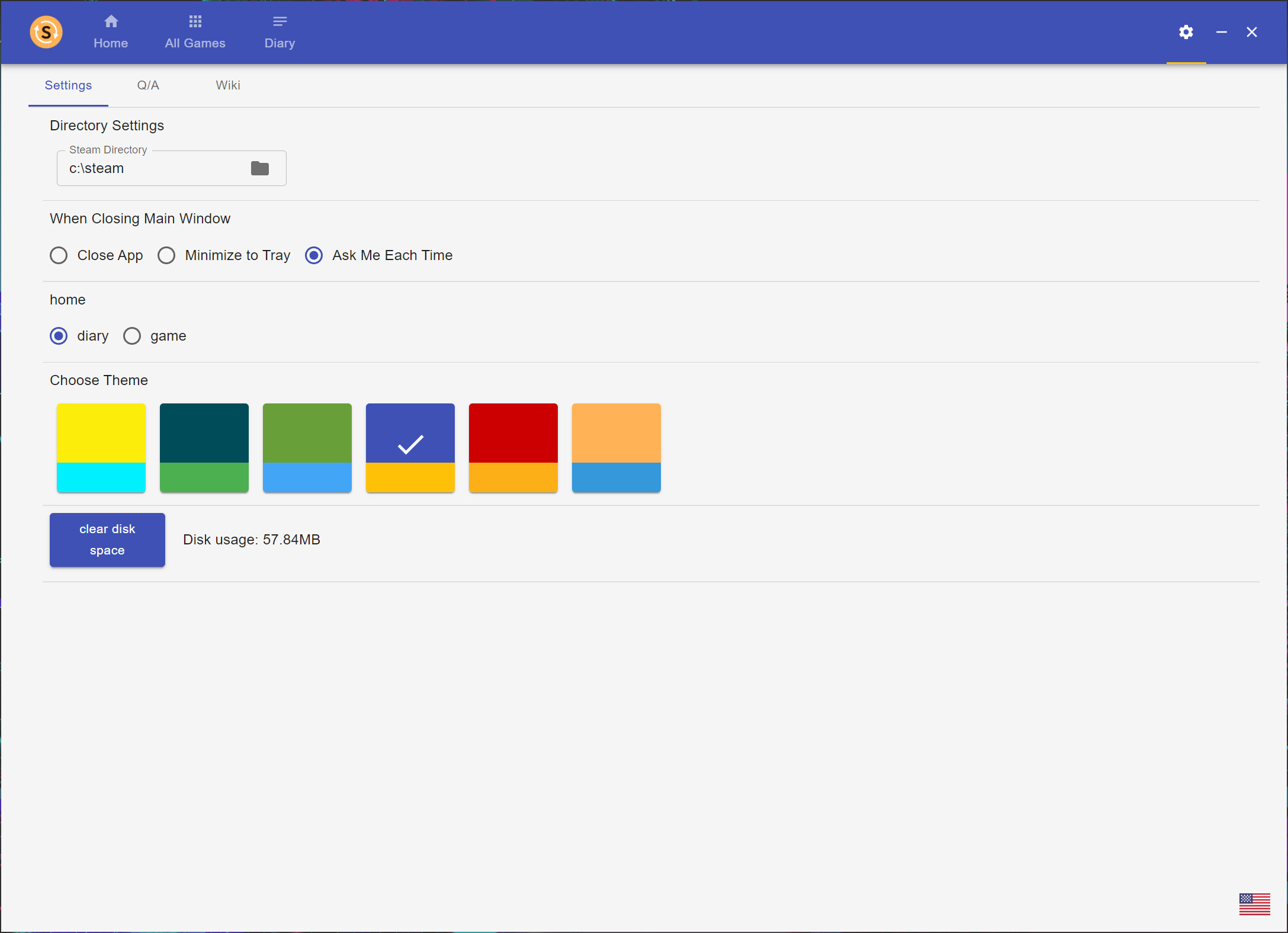This screenshot has width=1288, height=933.
Task: Change language using the US flag icon
Action: (1254, 904)
